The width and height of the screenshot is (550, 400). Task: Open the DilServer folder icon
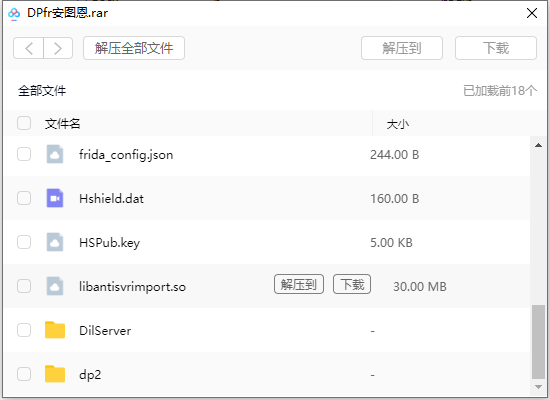pyautogui.click(x=55, y=330)
